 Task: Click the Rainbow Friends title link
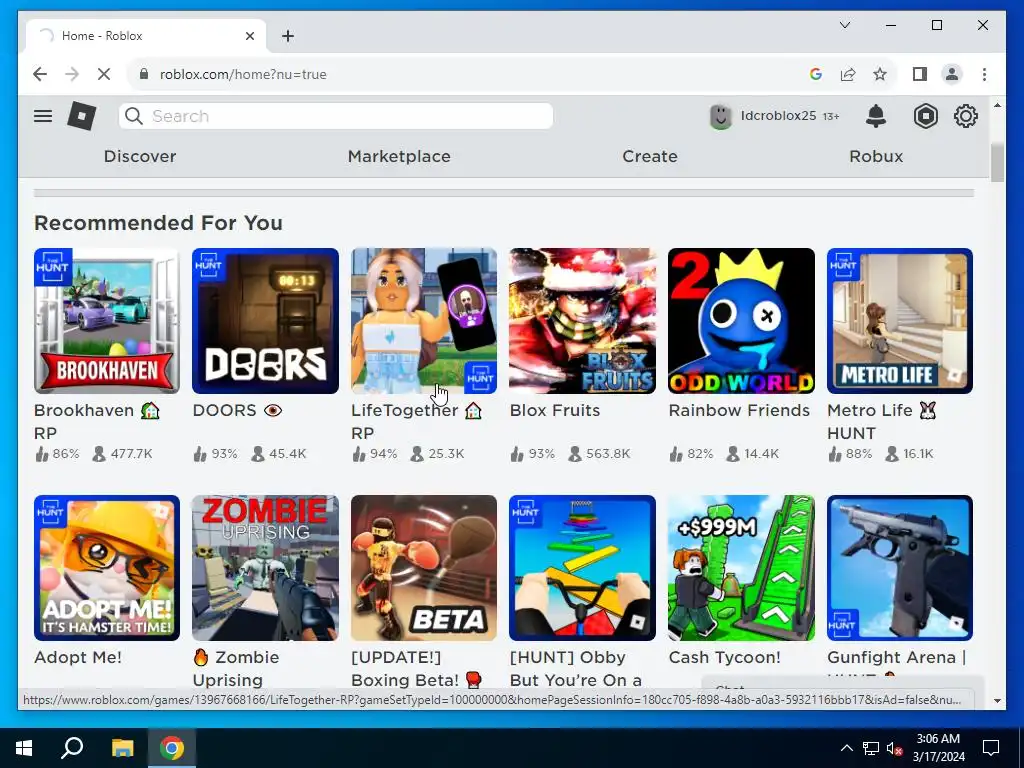point(739,410)
